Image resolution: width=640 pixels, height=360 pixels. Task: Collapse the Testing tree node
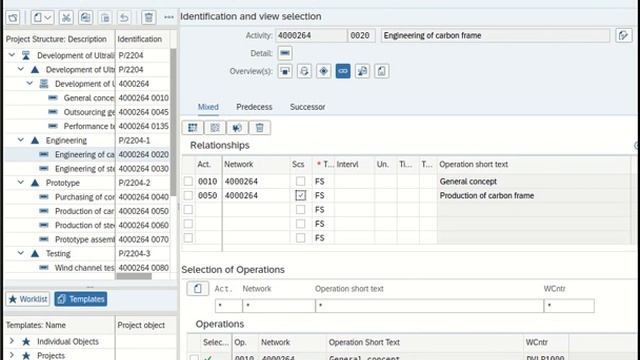click(x=20, y=253)
